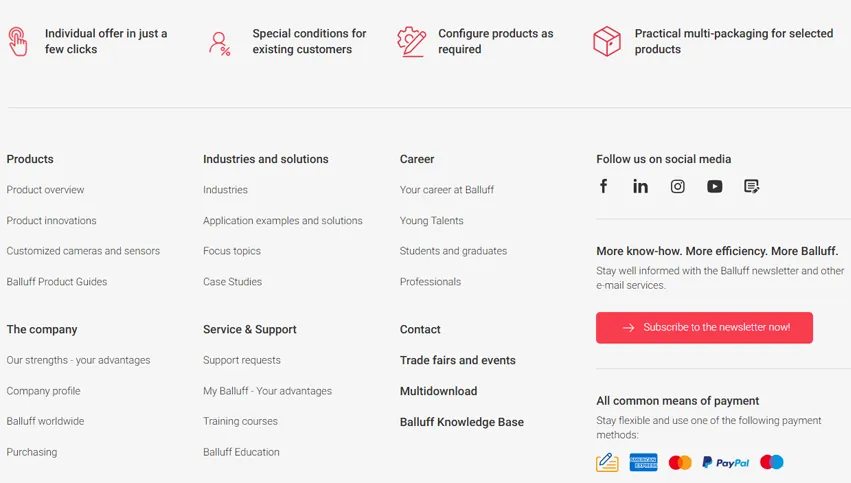851x483 pixels.
Task: Open Balluff's Facebook page icon
Action: pos(604,186)
